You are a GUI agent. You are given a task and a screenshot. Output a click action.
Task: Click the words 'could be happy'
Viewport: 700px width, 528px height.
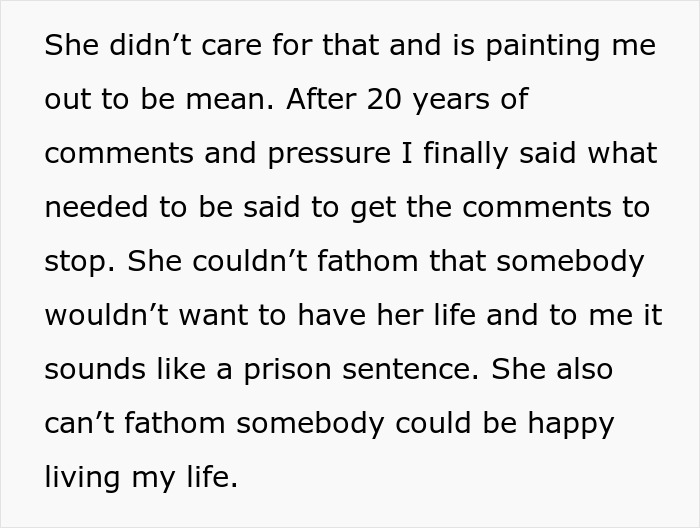tap(505, 424)
